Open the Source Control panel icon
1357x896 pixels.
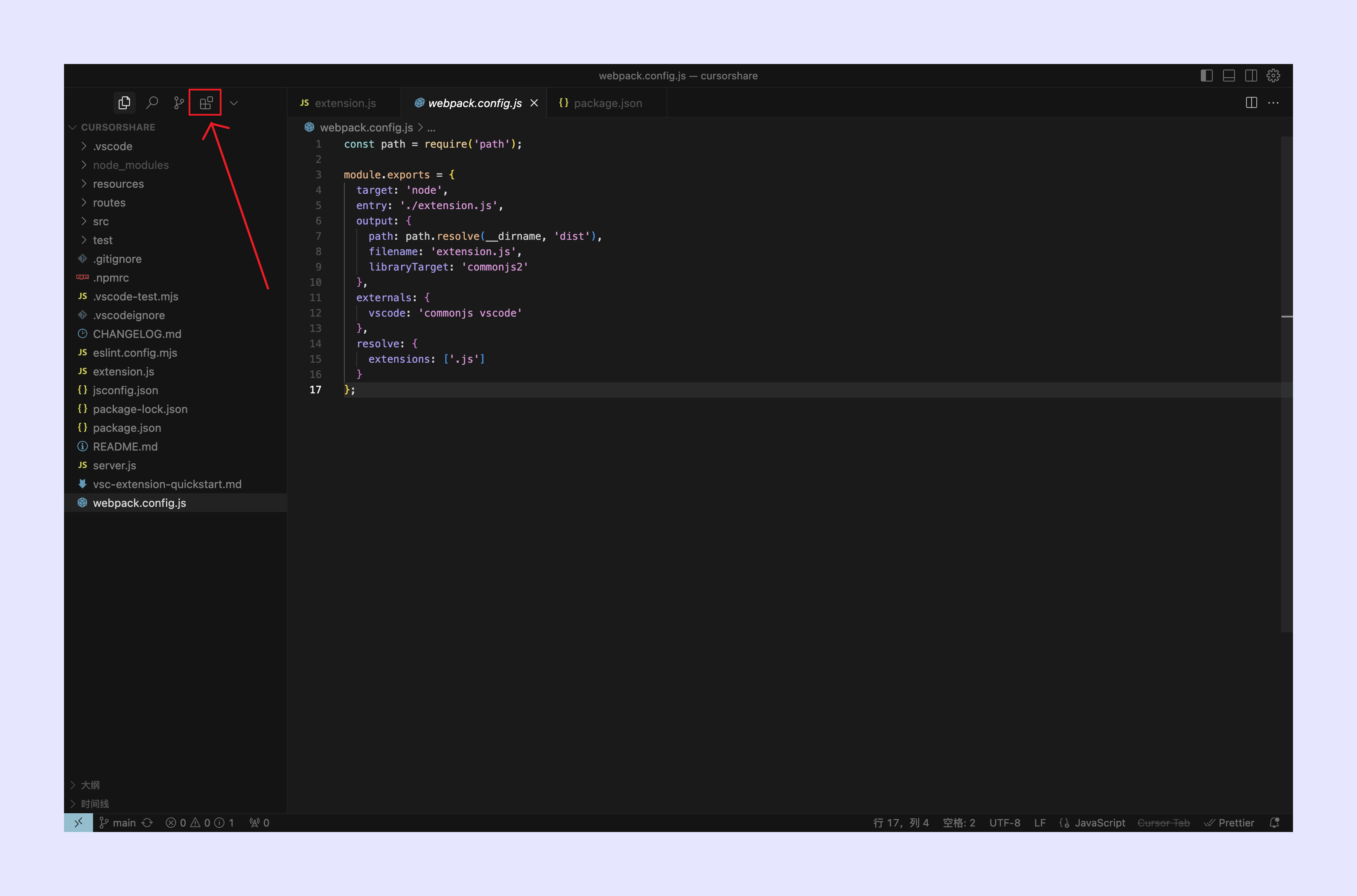[x=179, y=103]
